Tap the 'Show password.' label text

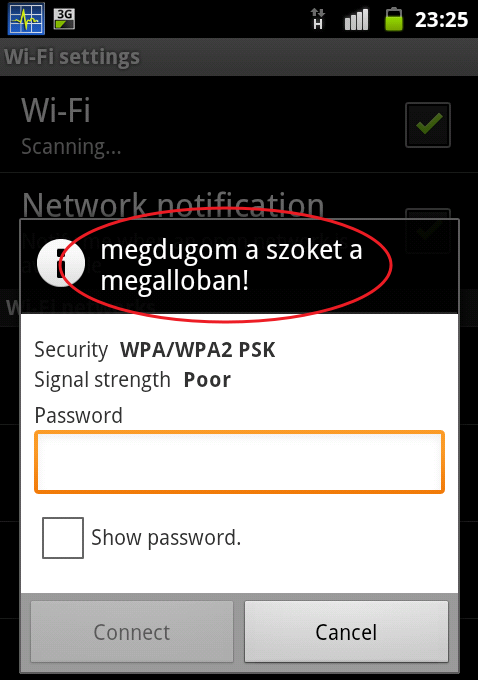(166, 538)
